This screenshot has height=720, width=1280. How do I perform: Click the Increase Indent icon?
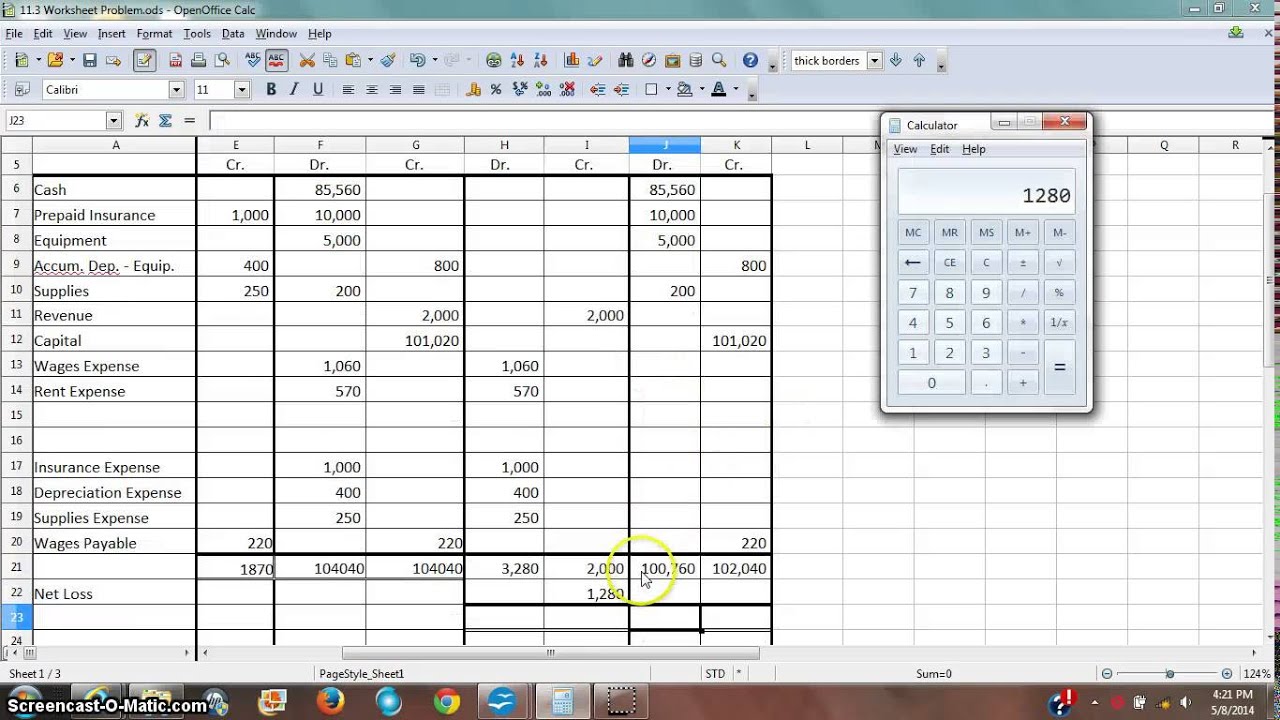pyautogui.click(x=621, y=90)
